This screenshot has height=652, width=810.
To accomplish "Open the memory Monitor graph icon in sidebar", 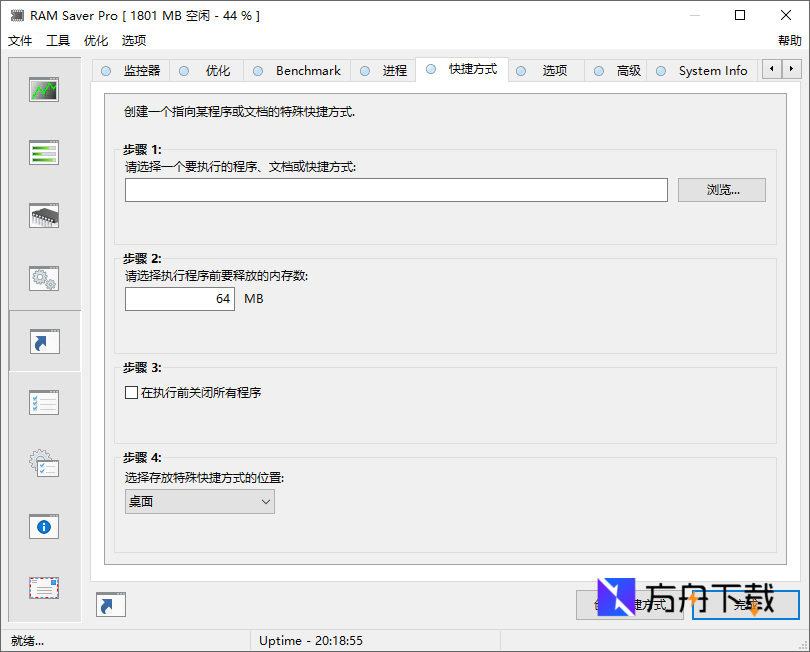I will (43, 89).
